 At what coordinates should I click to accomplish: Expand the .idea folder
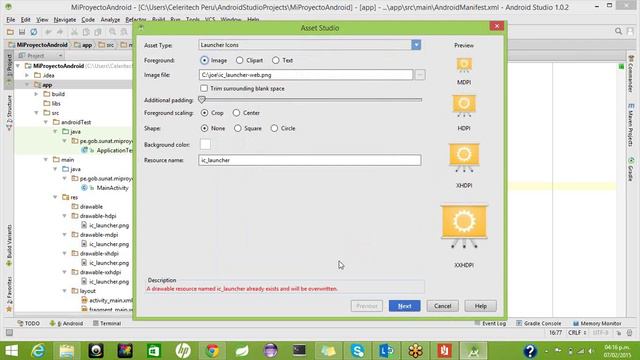point(27,75)
